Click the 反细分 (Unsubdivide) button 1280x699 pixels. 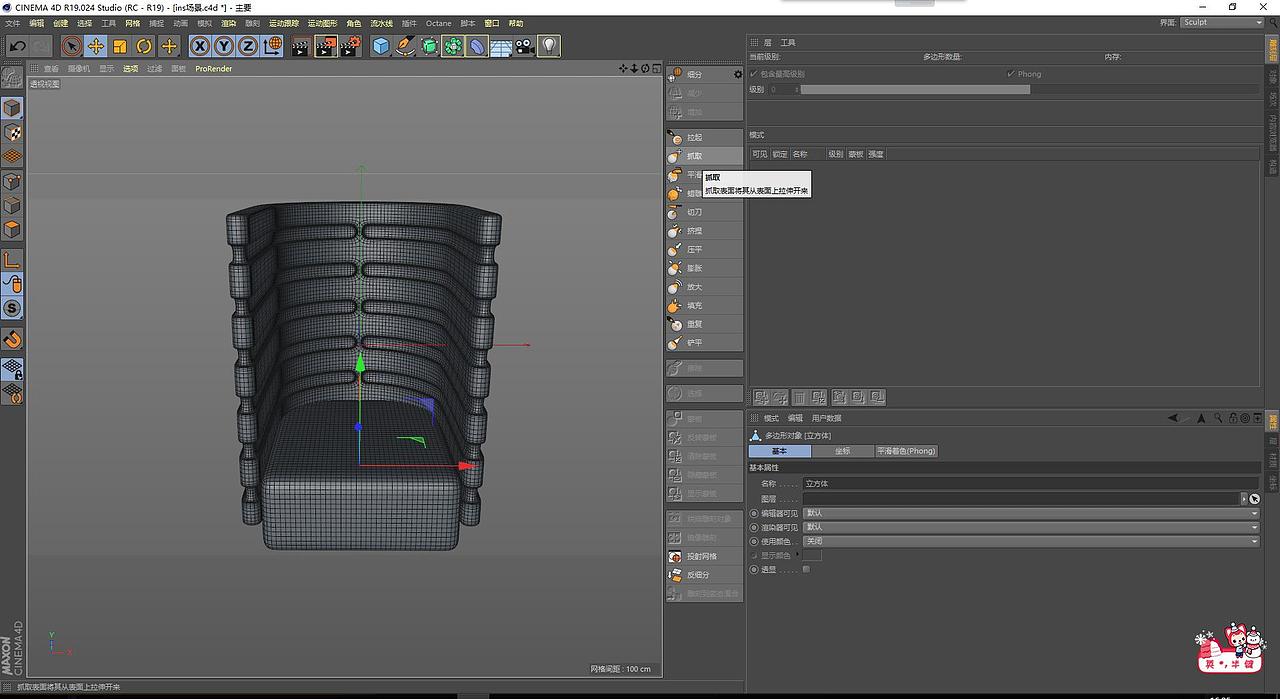tap(704, 575)
